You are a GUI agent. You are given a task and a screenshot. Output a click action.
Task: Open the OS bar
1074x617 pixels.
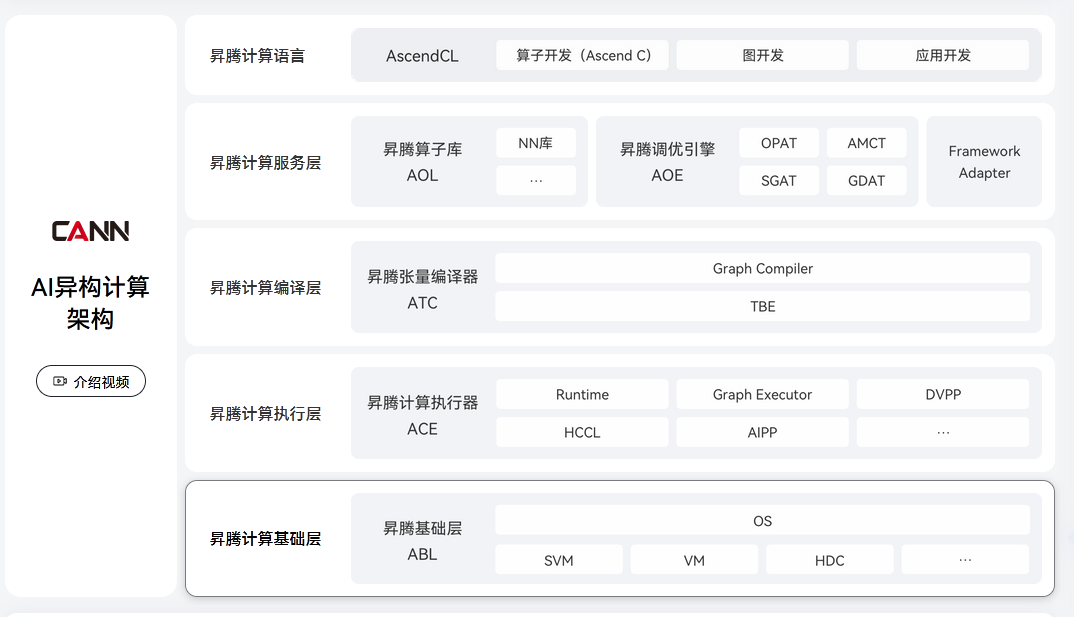(x=762, y=520)
